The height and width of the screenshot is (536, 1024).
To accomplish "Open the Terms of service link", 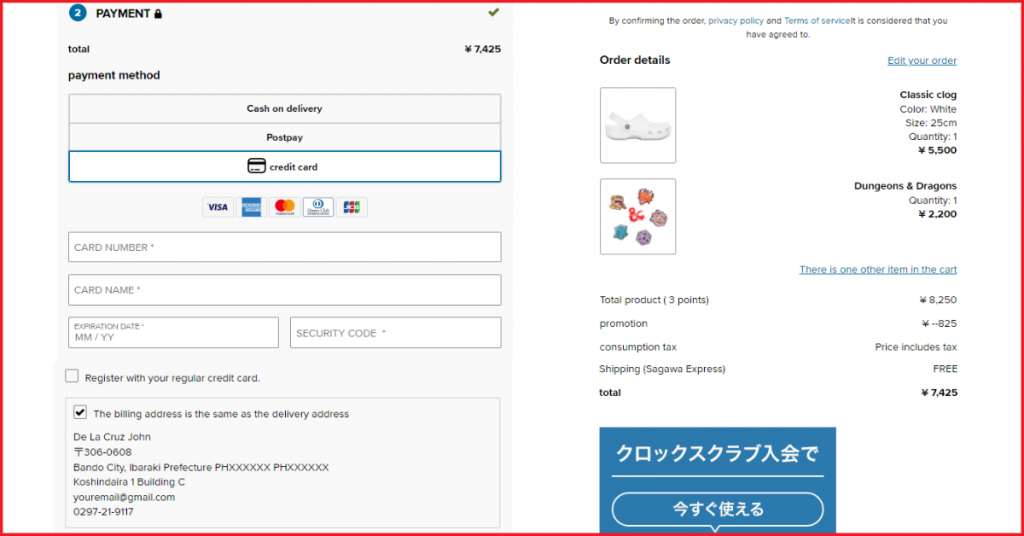I will (x=817, y=21).
